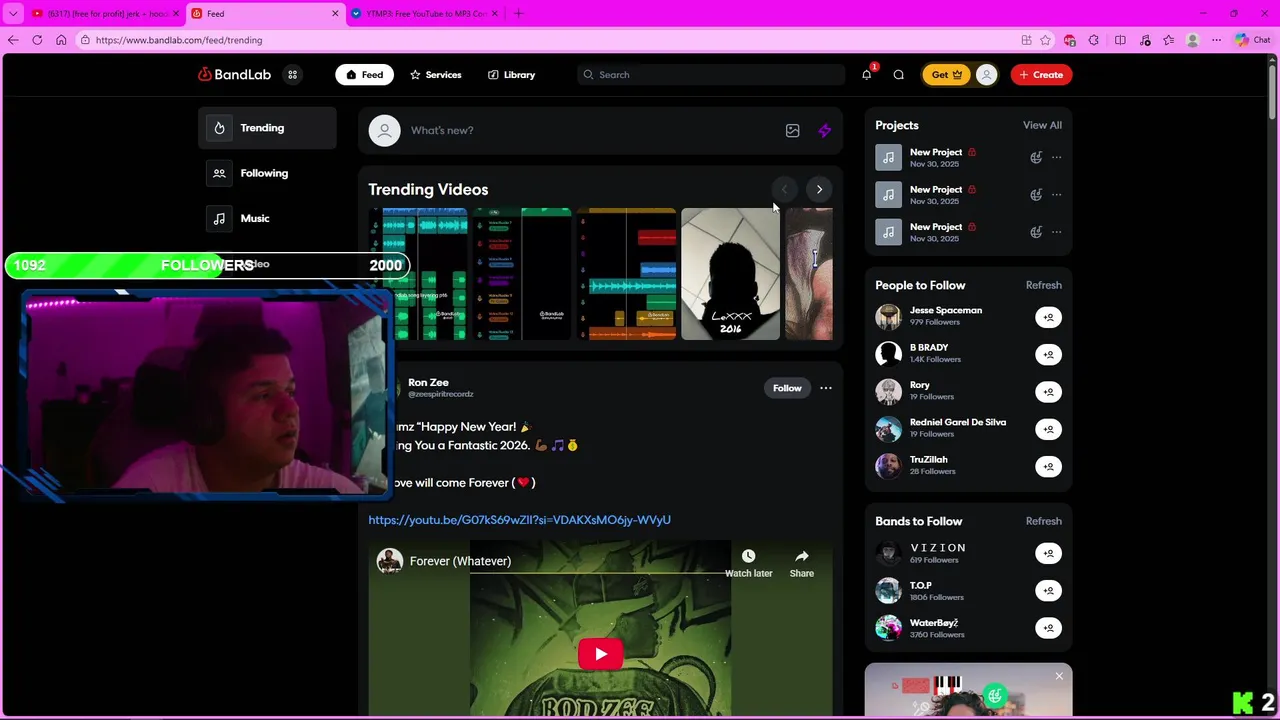Open the notifications bell
The width and height of the screenshot is (1280, 720).
(x=867, y=75)
